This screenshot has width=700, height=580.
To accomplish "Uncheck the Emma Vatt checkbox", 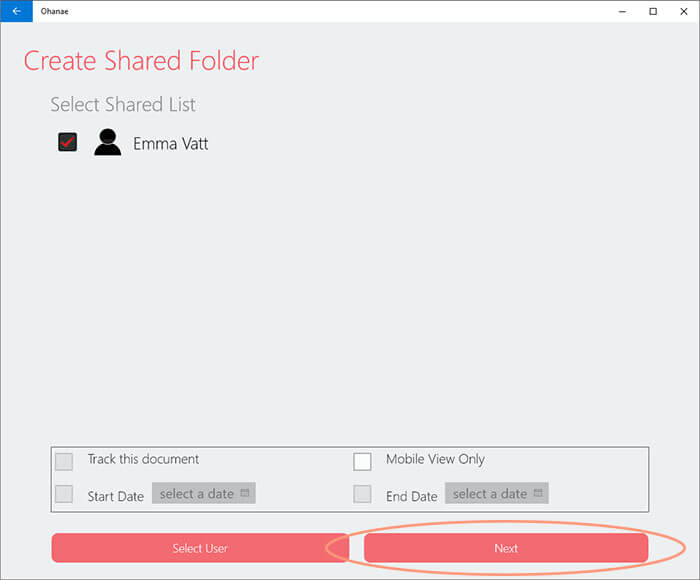I will click(x=67, y=142).
